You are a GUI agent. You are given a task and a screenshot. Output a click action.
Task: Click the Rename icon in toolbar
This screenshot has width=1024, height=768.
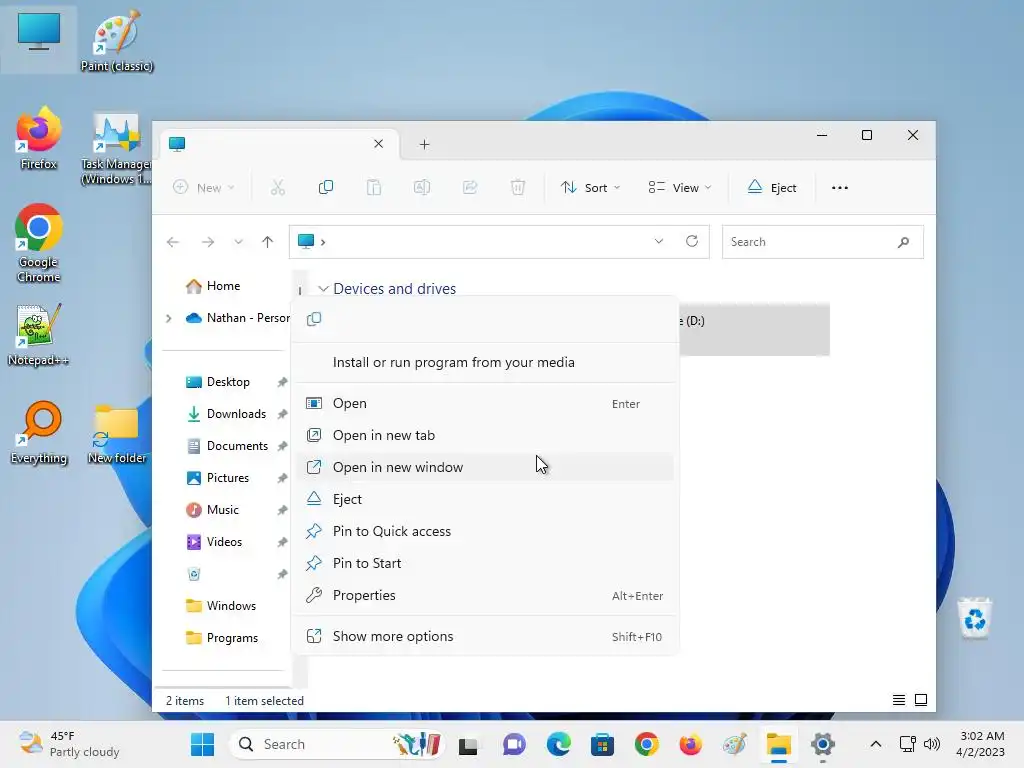(x=422, y=188)
